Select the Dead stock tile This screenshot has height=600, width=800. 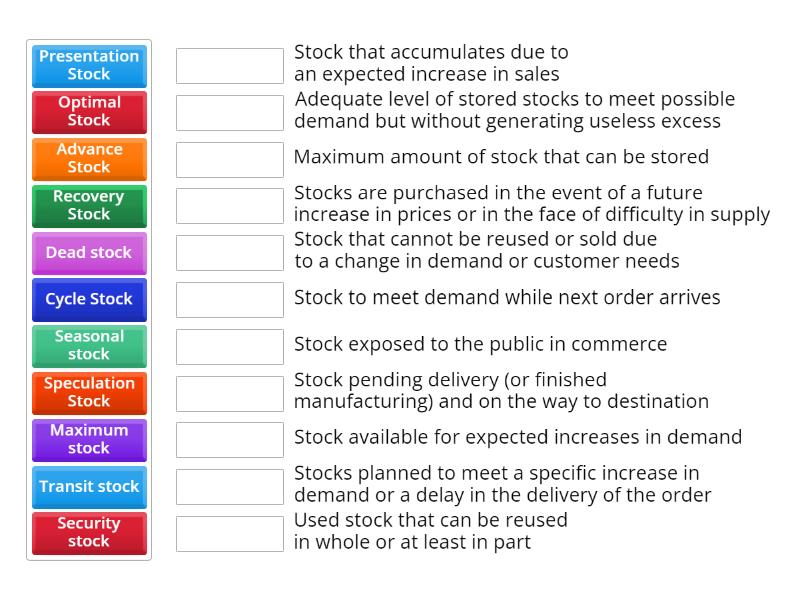click(89, 252)
